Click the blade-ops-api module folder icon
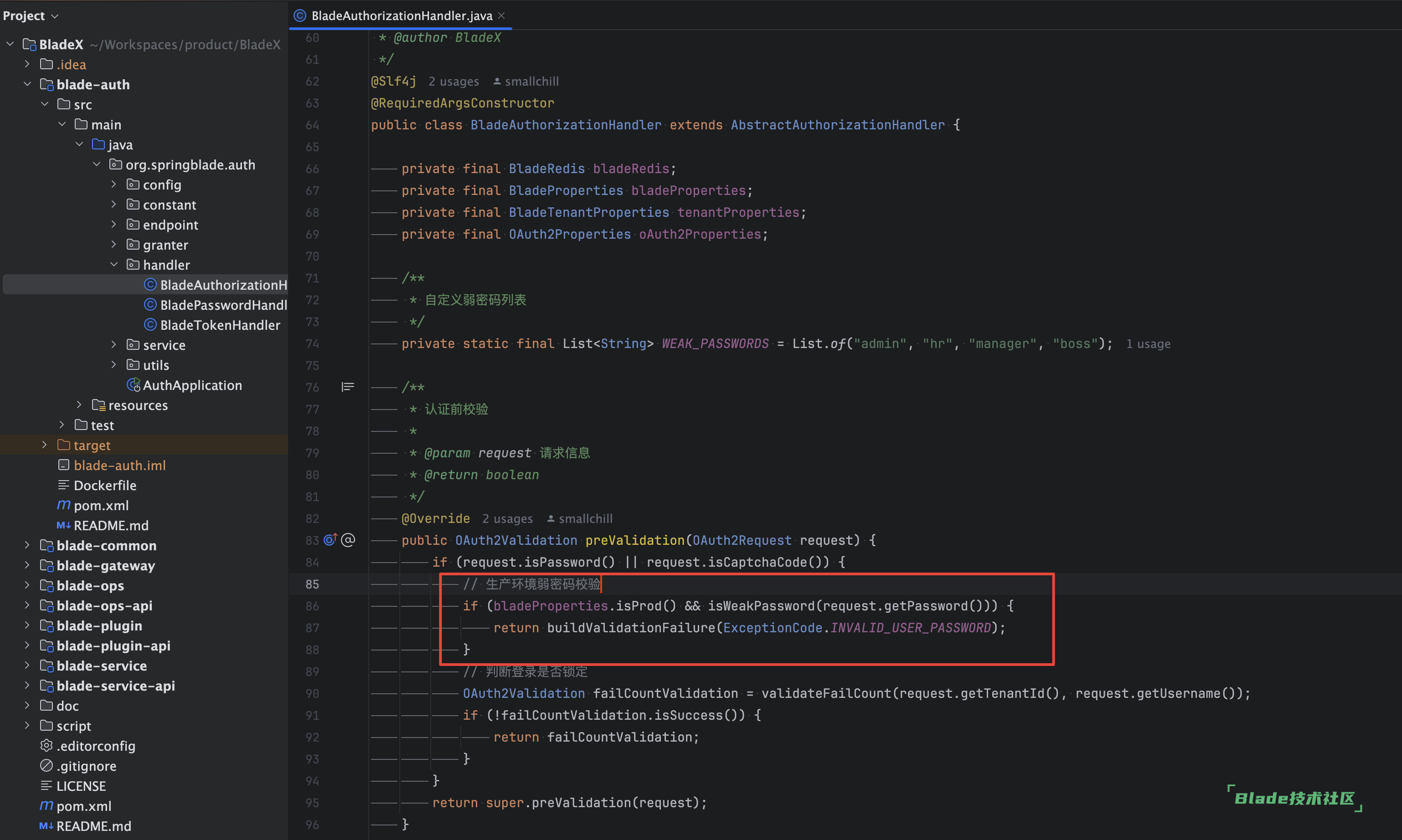This screenshot has height=840, width=1402. (46, 606)
